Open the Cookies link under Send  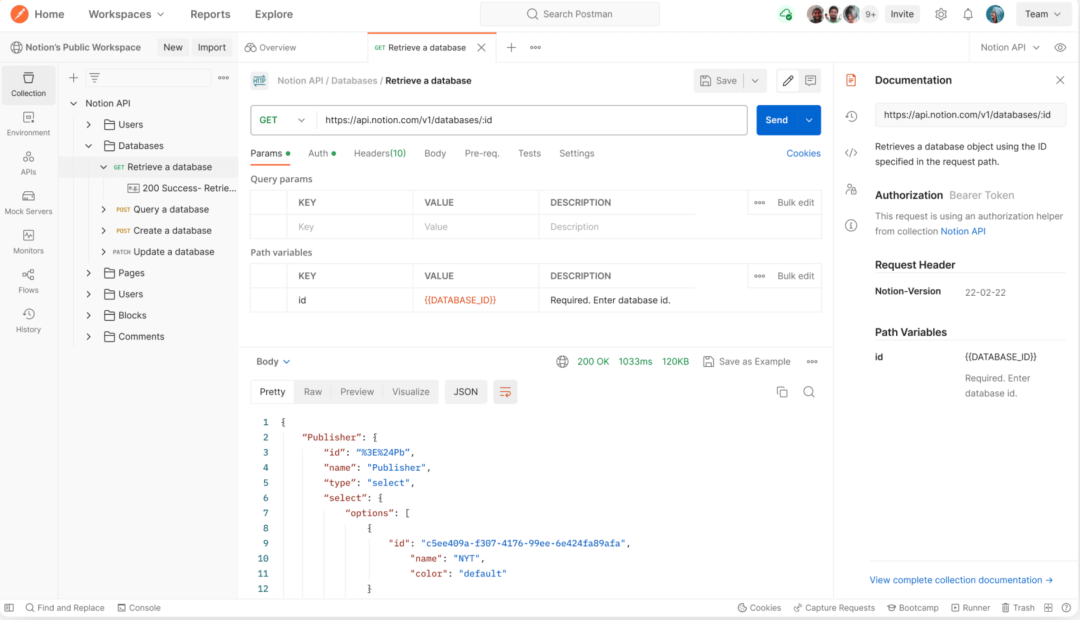[x=803, y=154]
